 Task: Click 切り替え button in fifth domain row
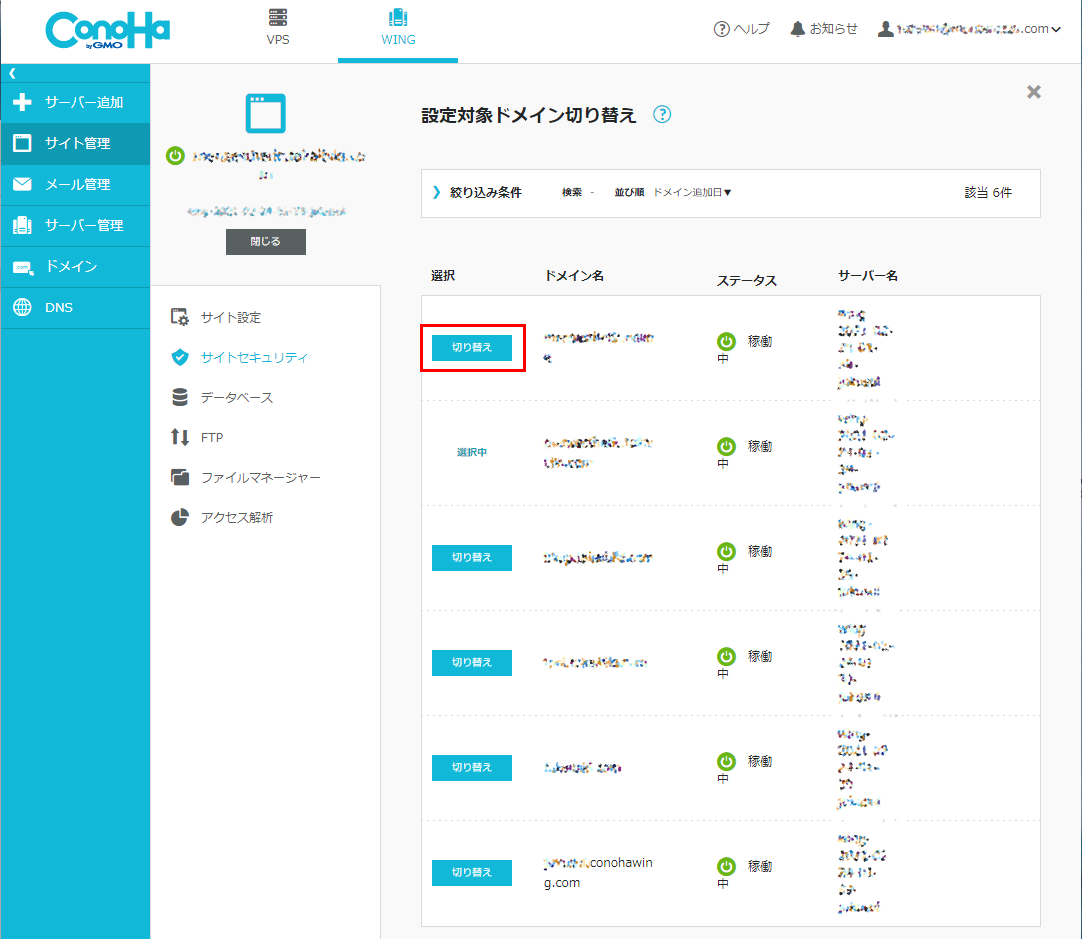pos(472,767)
